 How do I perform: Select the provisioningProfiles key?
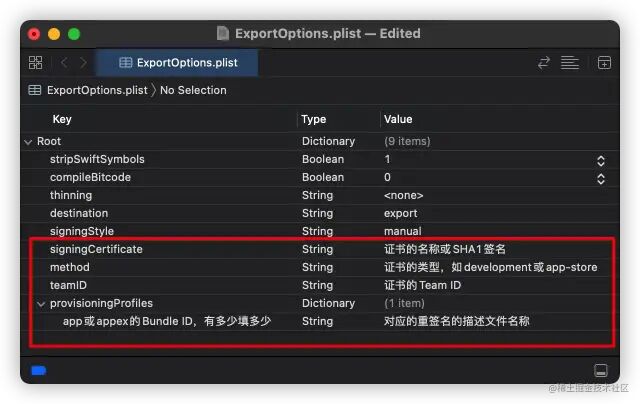pos(101,303)
